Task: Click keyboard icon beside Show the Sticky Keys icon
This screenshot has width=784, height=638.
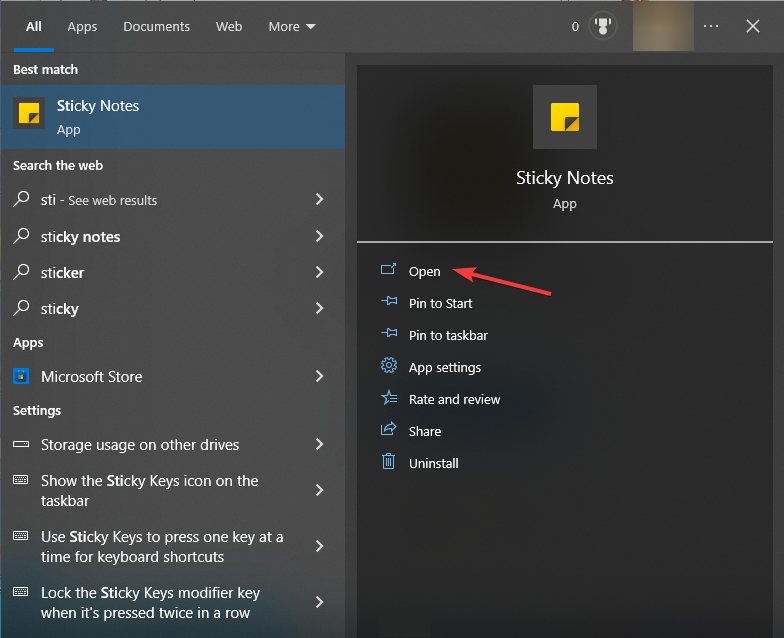Action: point(20,480)
